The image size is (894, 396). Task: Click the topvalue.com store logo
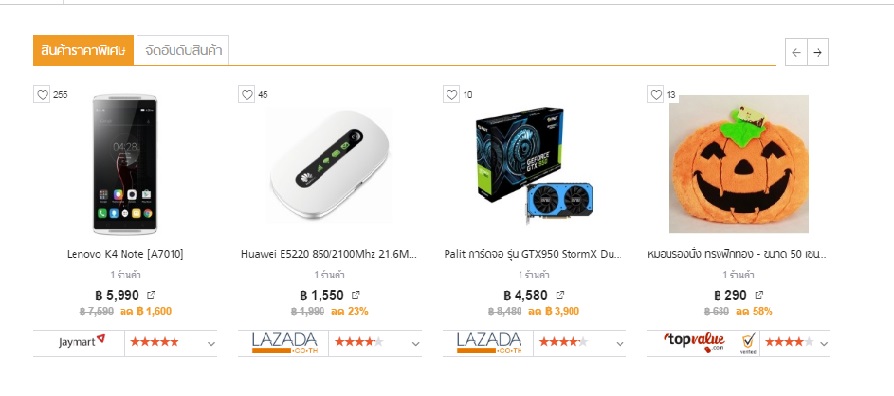click(694, 342)
